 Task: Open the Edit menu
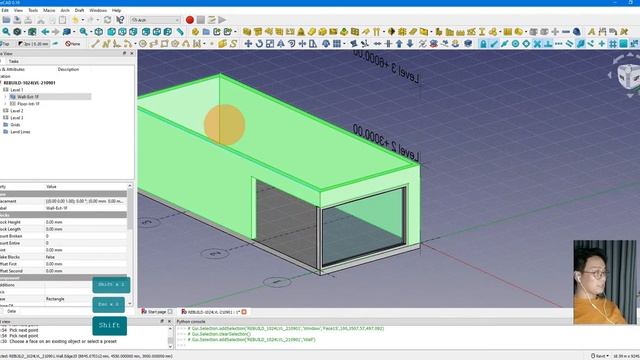[5, 10]
